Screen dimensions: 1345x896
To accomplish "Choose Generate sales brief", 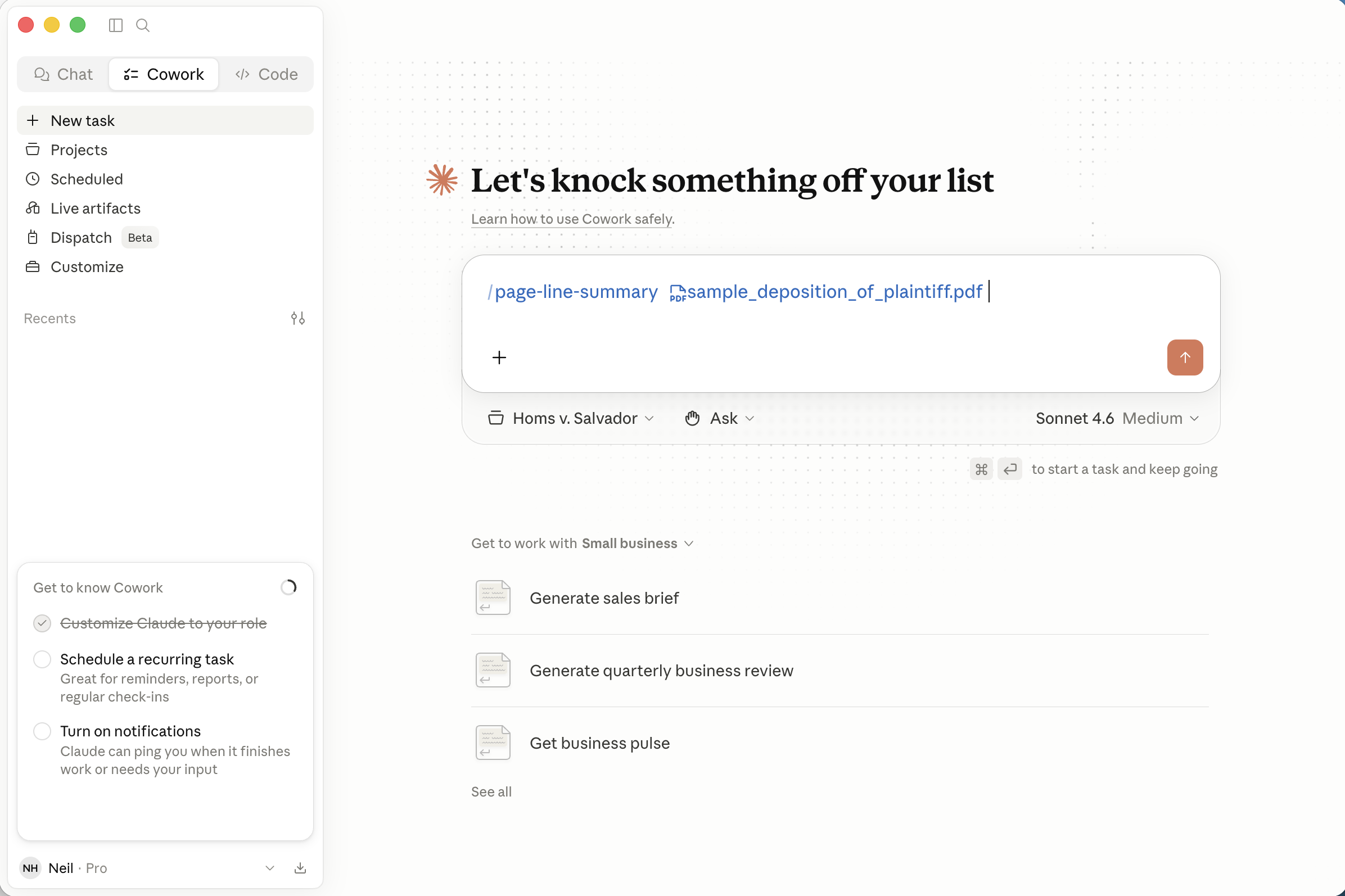I will pyautogui.click(x=839, y=598).
